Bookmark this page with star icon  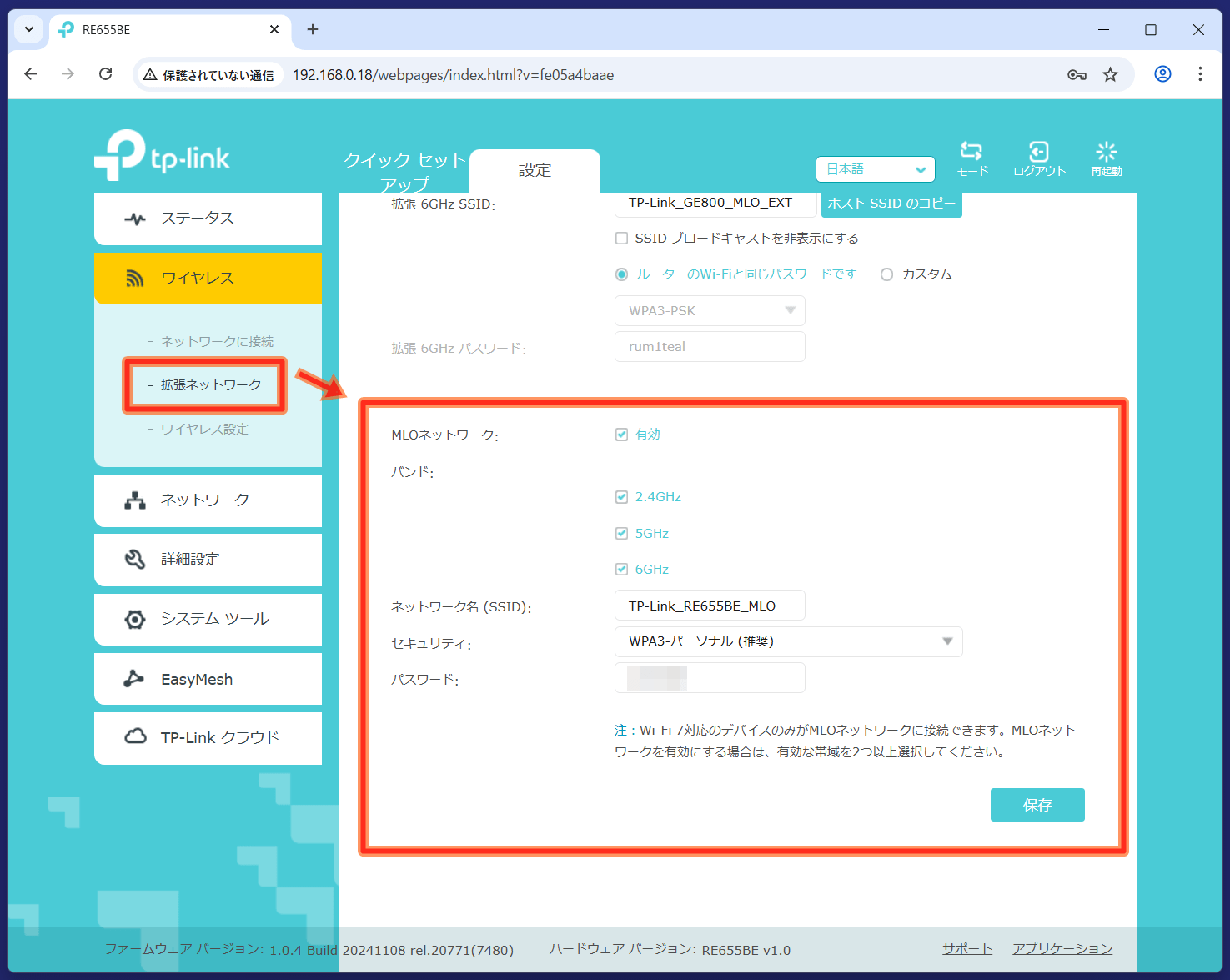[1110, 75]
